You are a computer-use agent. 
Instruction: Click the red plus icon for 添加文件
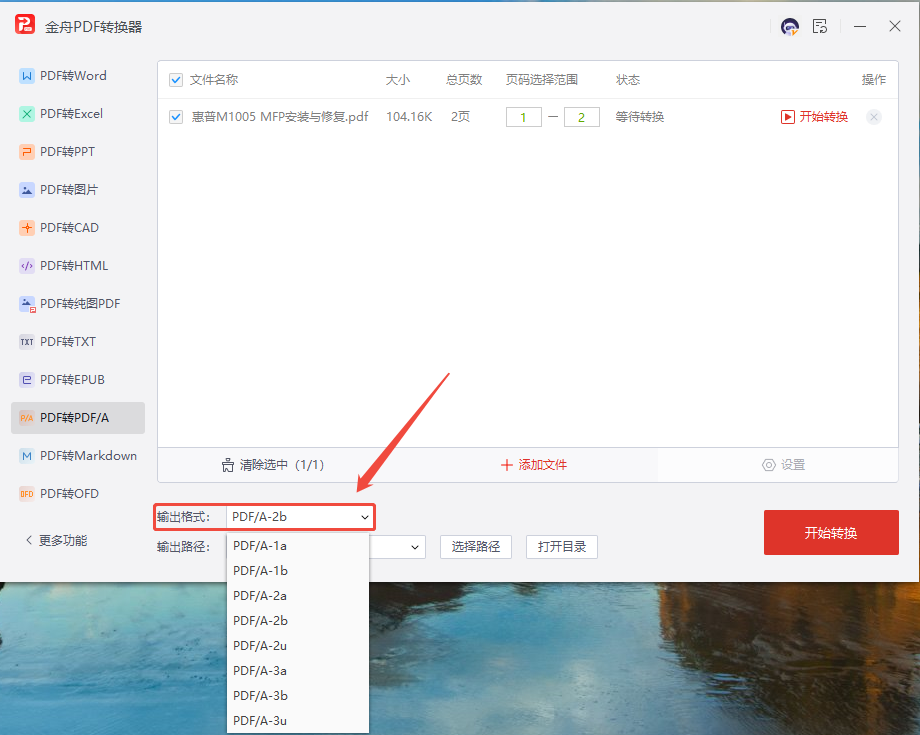507,465
